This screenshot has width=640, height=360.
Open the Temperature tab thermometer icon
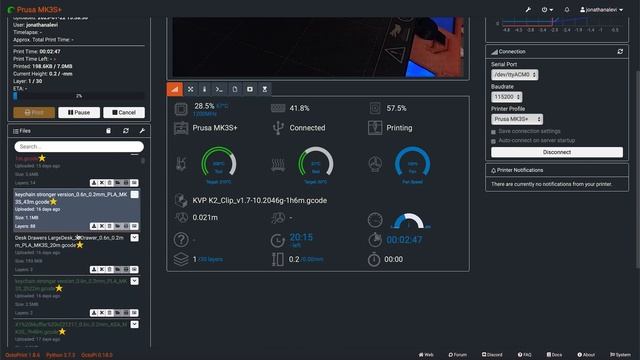[204, 89]
